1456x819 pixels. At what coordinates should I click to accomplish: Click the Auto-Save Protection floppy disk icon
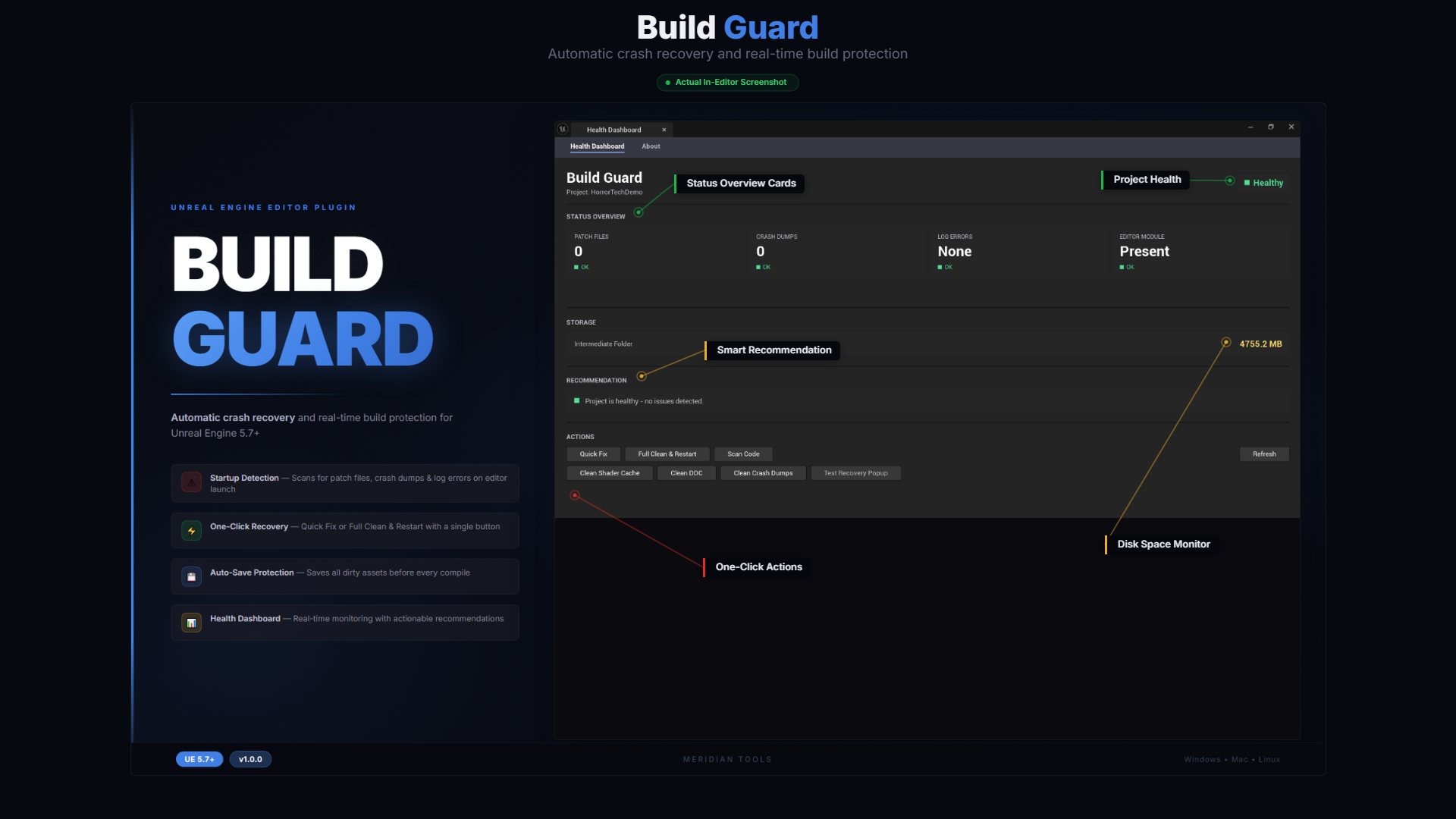(192, 577)
